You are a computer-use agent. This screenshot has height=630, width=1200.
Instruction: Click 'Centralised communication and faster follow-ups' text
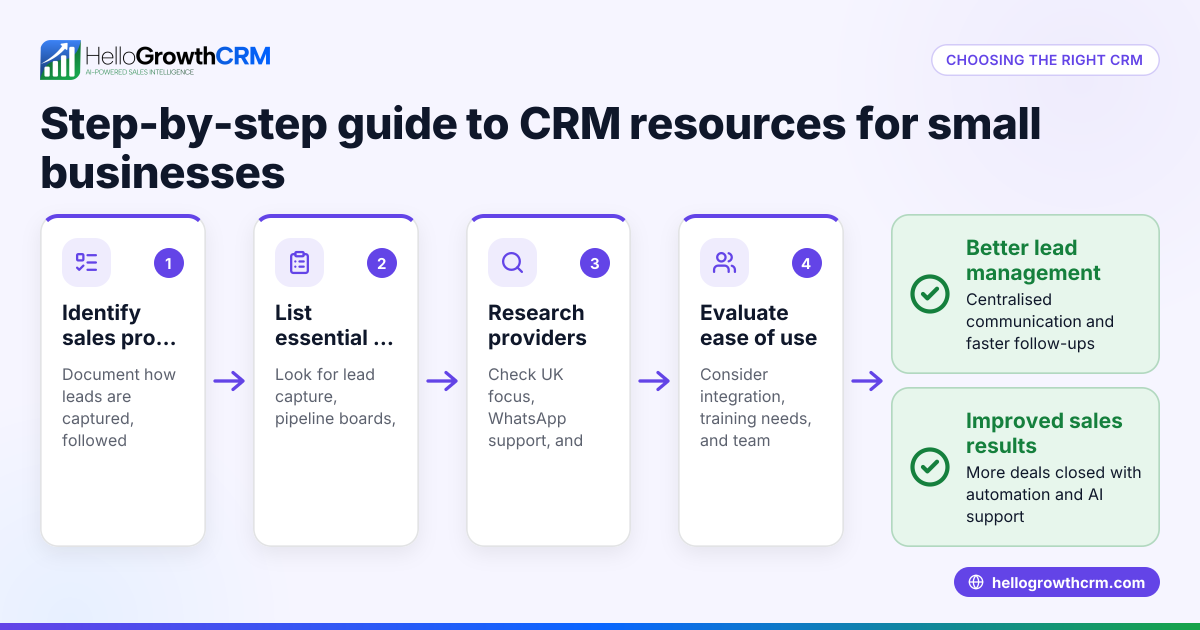[x=1040, y=321]
